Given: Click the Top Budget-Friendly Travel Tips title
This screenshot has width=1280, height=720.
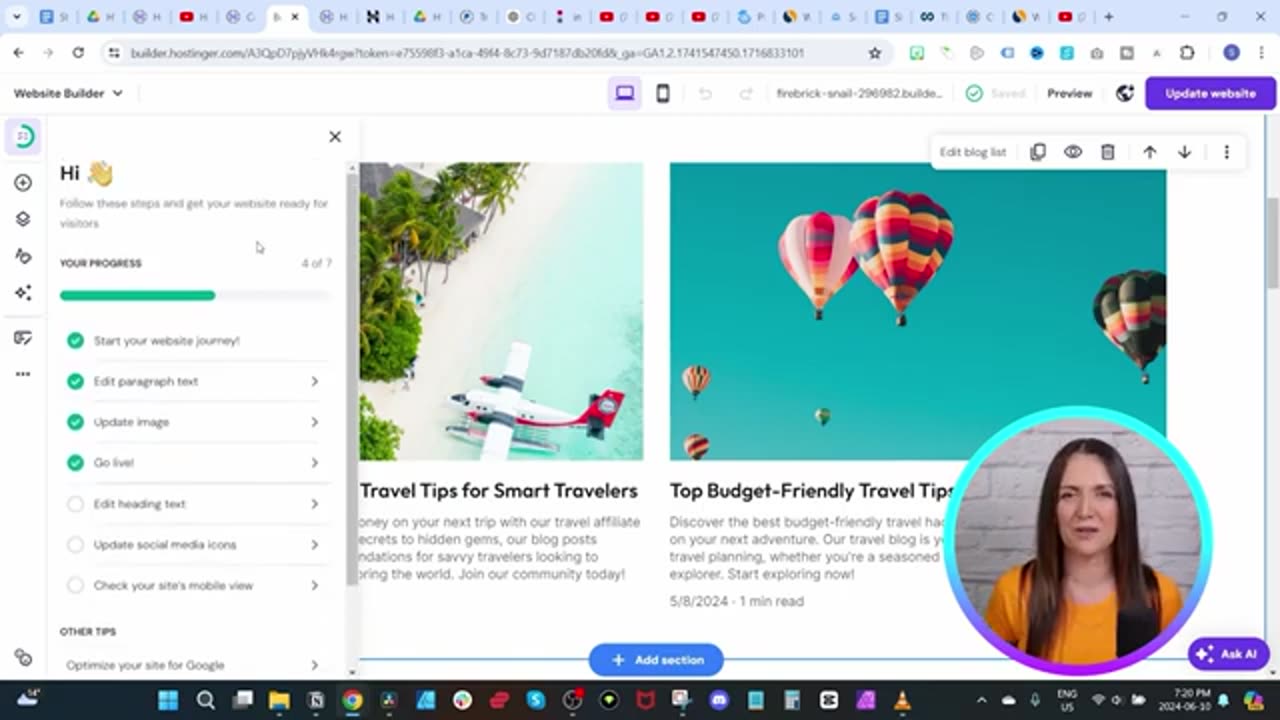Looking at the screenshot, I should click(x=811, y=491).
